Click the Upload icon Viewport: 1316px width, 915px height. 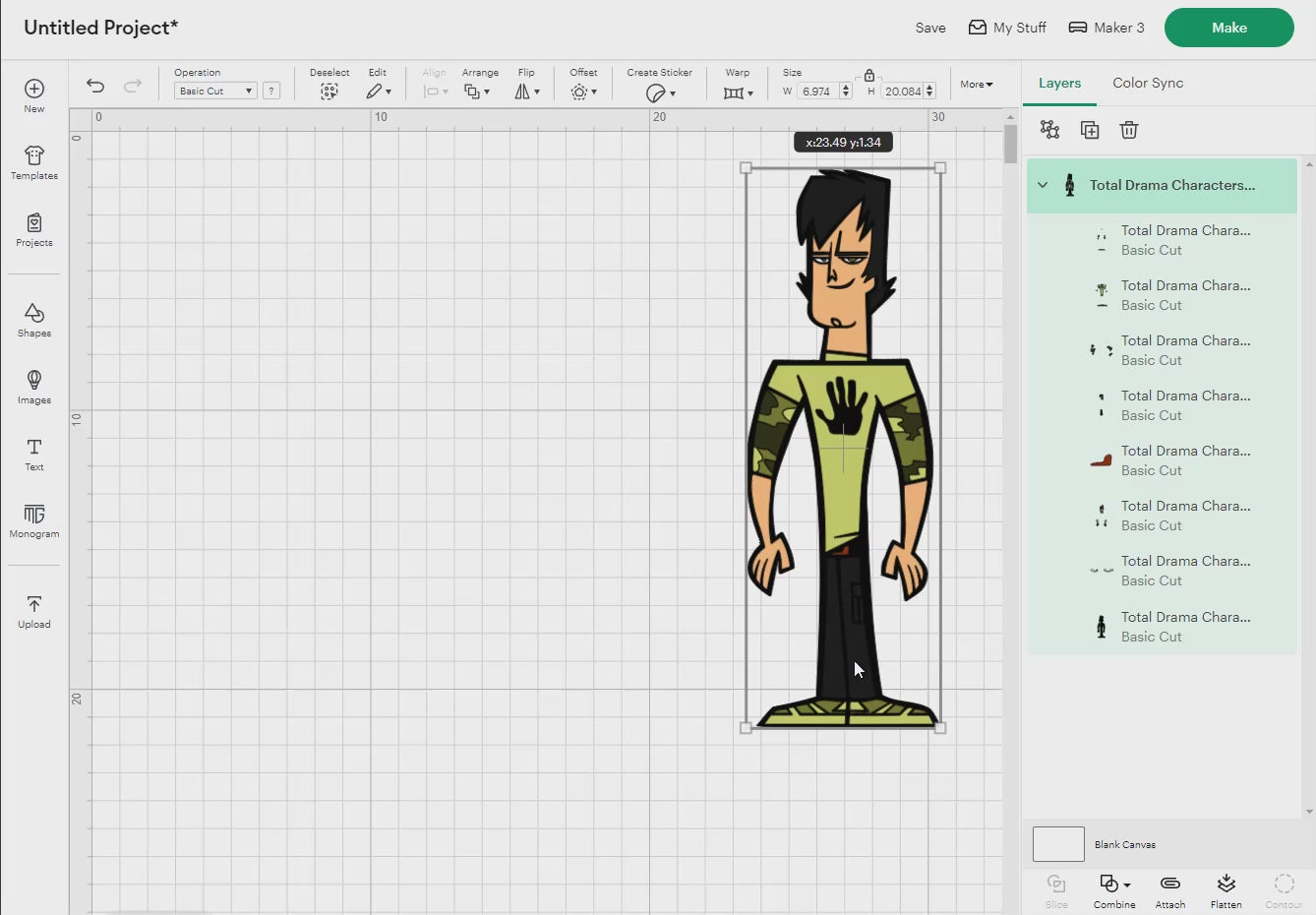coord(34,603)
